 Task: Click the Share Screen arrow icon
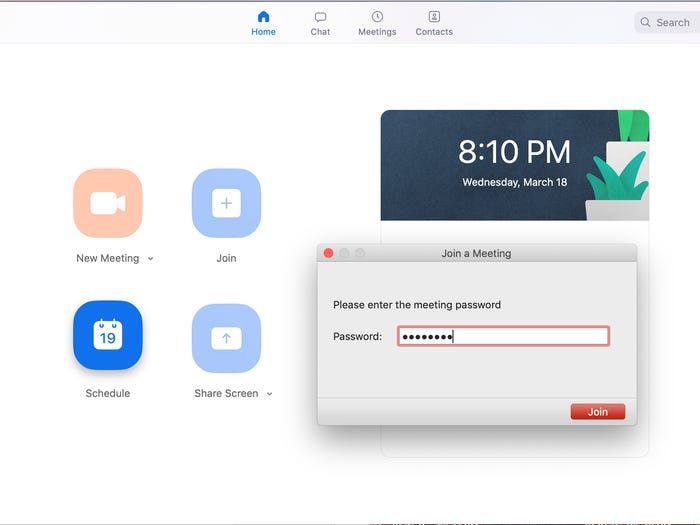(226, 338)
